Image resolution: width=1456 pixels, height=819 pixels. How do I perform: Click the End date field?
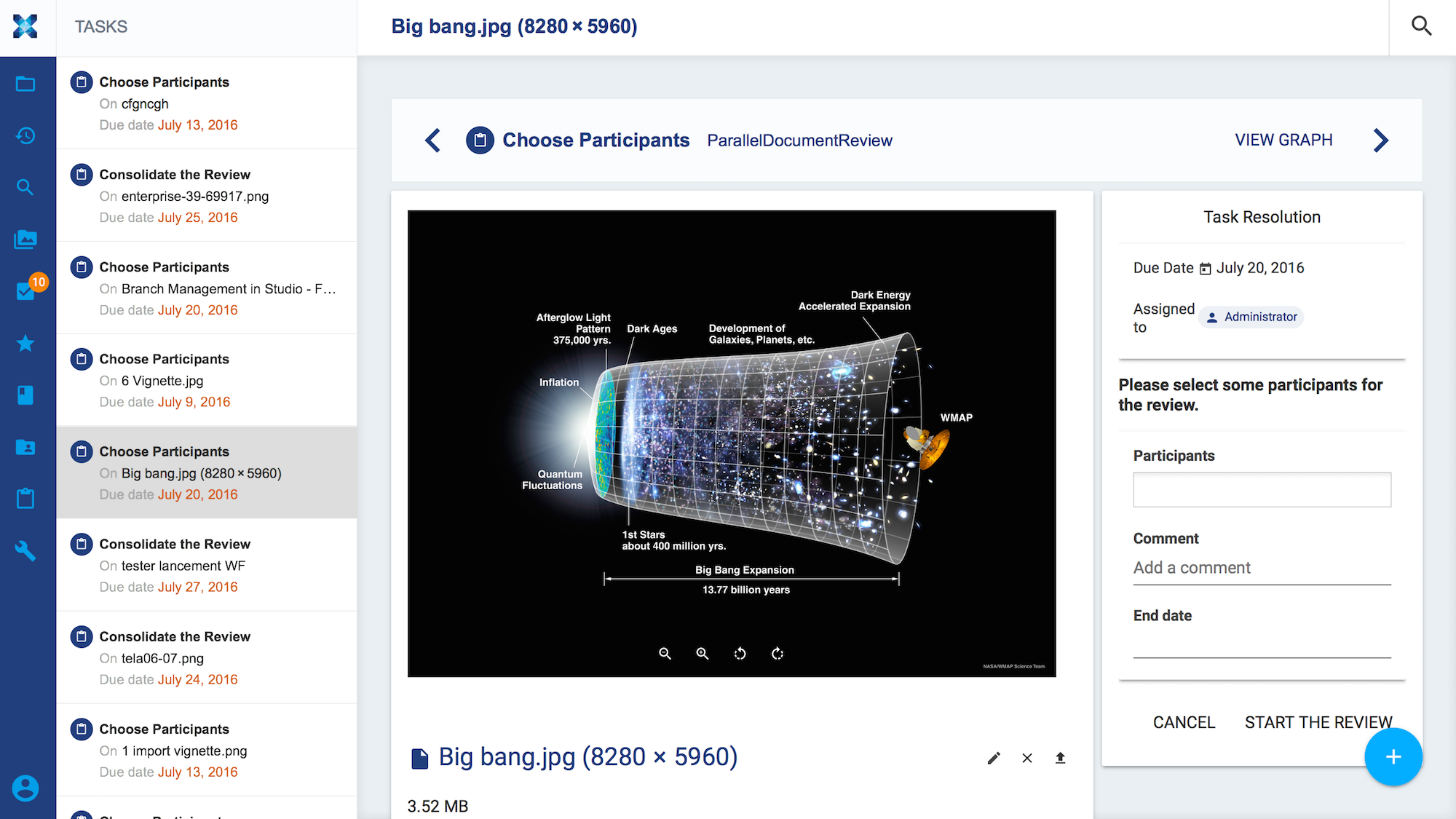click(1262, 644)
